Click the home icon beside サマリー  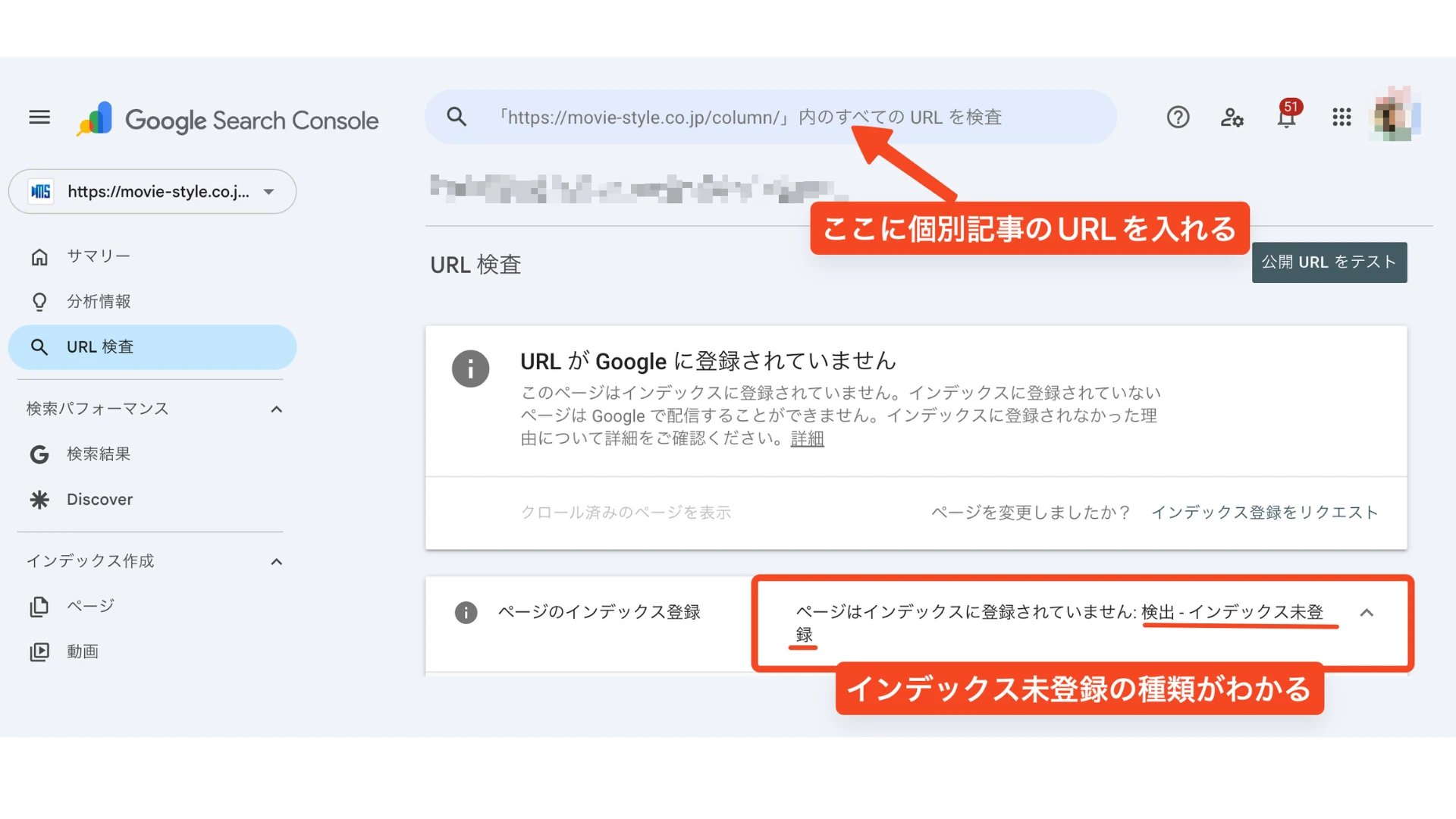(39, 257)
